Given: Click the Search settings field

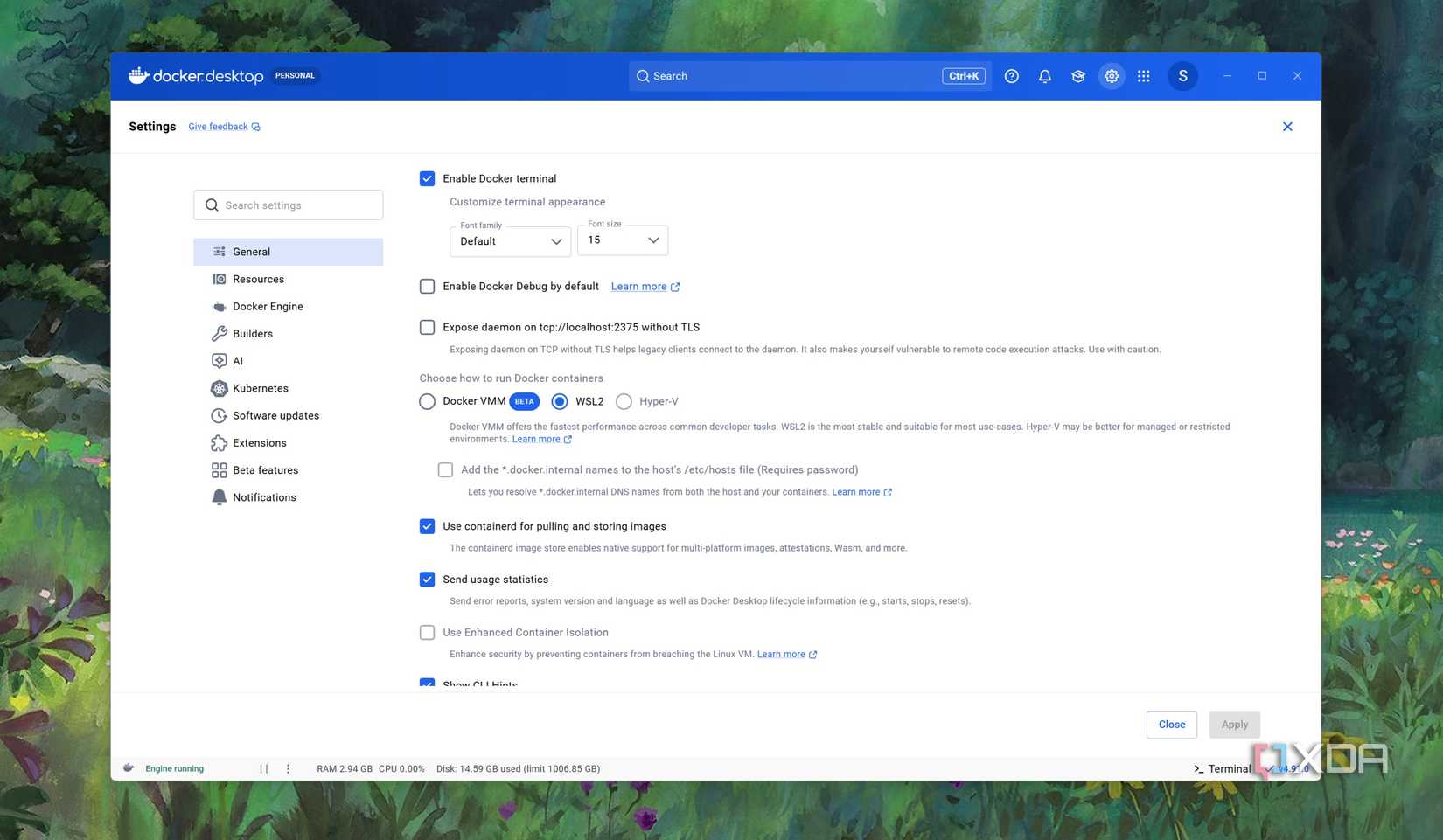Looking at the screenshot, I should click(x=289, y=205).
